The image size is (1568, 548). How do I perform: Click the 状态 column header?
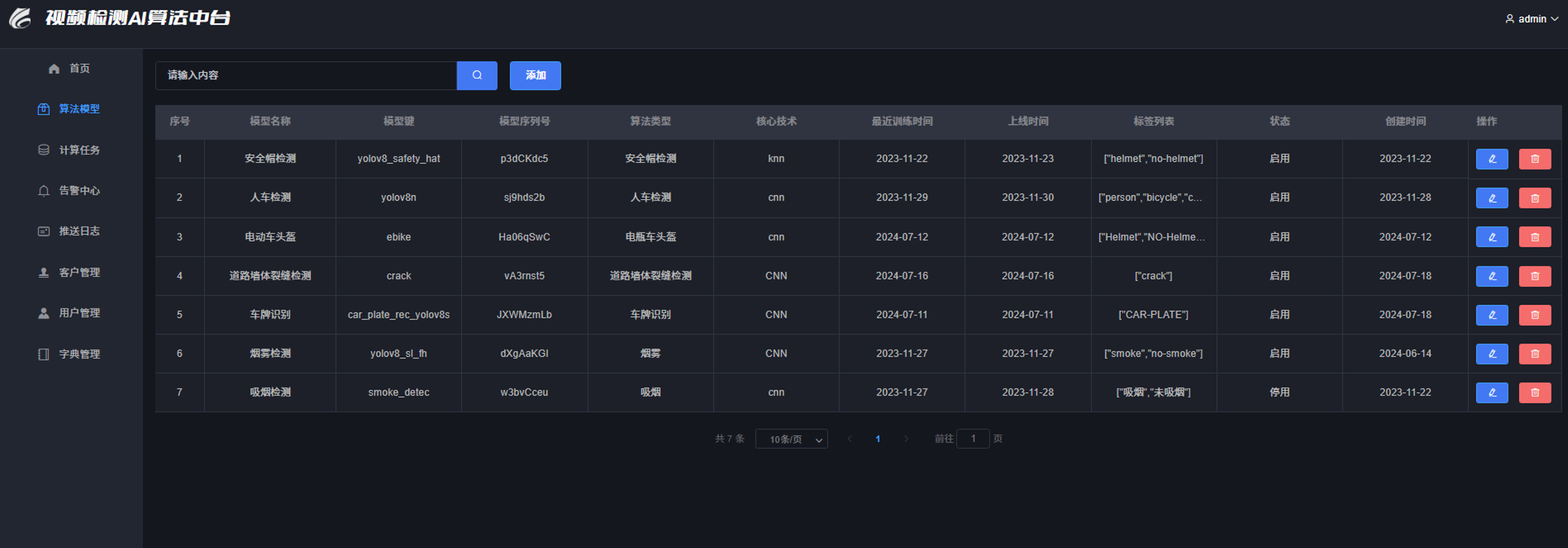coord(1279,122)
